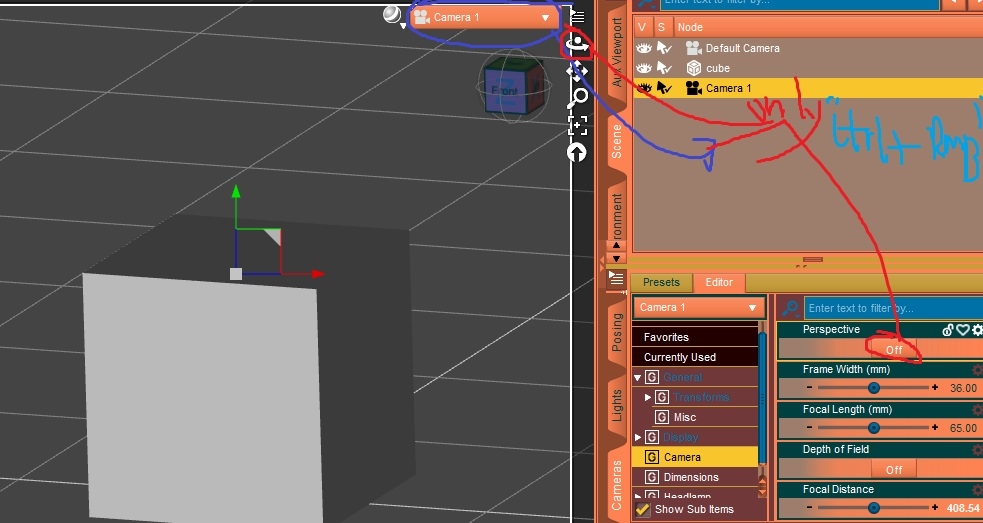Open Depth of Field settings gear

(x=977, y=450)
